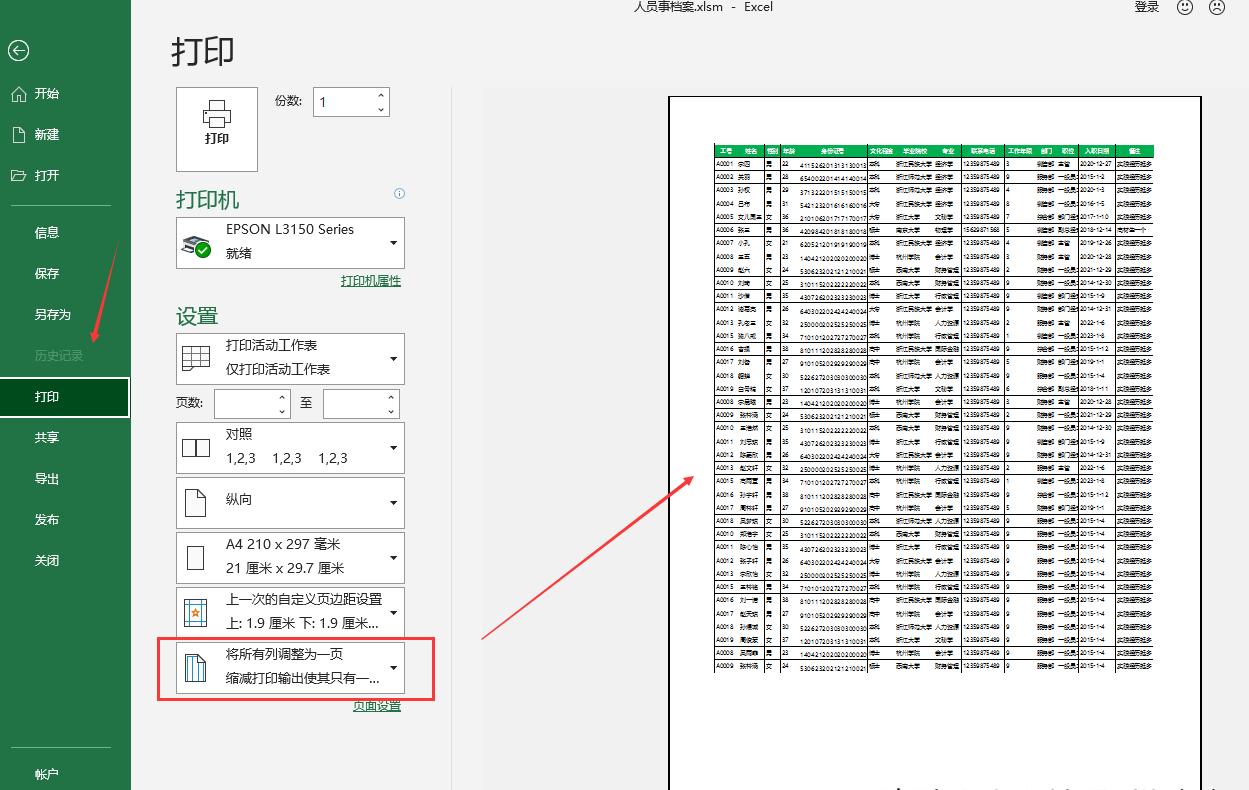
Task: Open the 打印机属性 link
Action: pos(371,281)
